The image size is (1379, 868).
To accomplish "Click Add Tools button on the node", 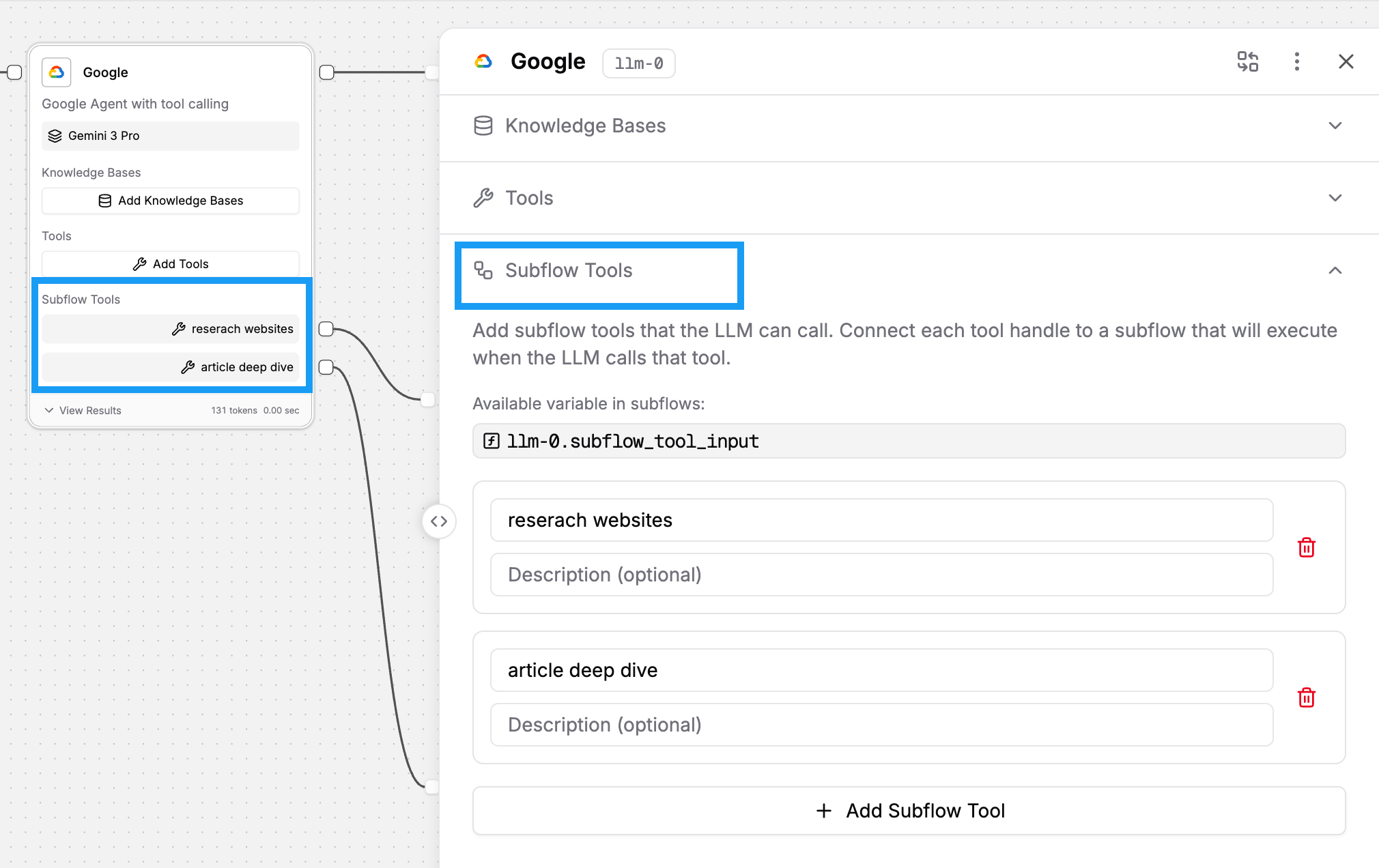I will tap(171, 264).
